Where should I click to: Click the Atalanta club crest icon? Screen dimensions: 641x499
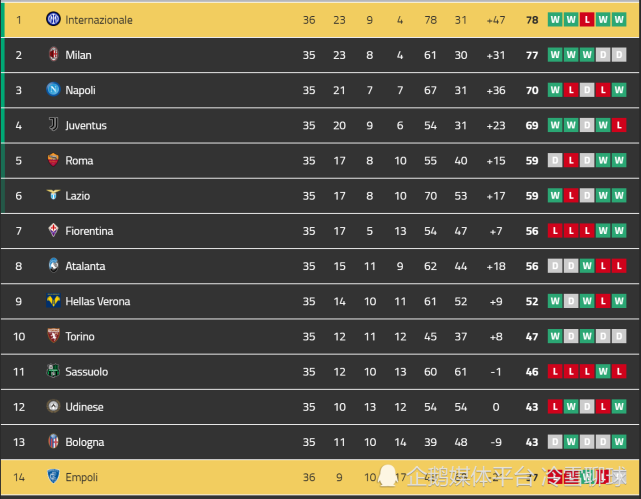click(x=53, y=265)
